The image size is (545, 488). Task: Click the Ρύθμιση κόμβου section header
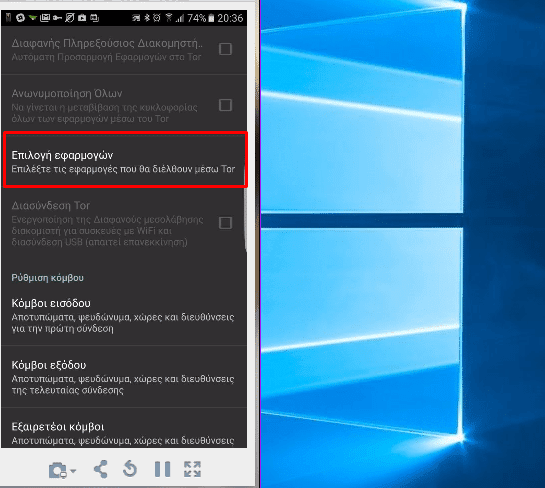click(48, 278)
